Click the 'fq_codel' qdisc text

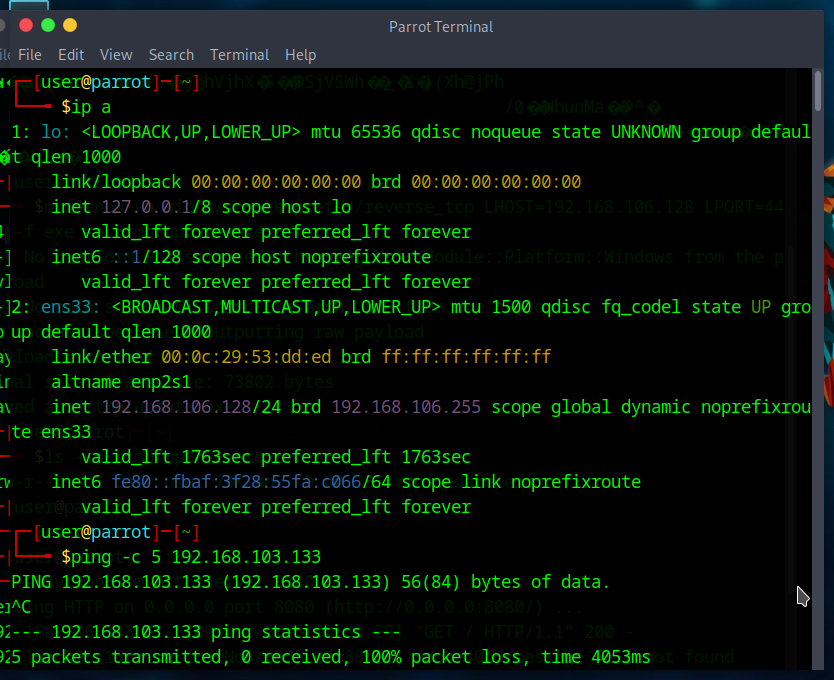[x=641, y=307]
